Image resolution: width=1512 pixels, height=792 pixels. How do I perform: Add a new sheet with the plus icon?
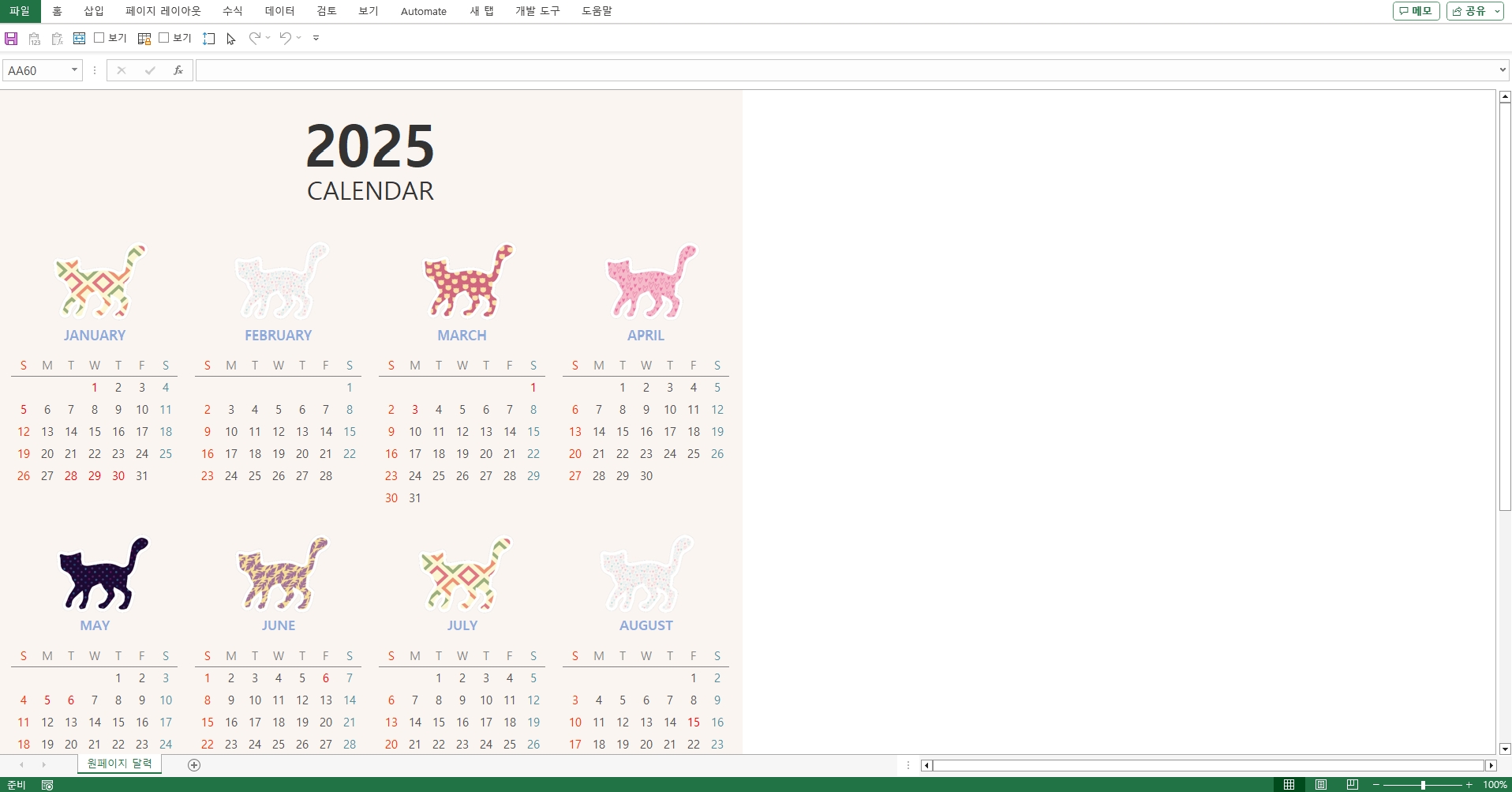pyautogui.click(x=194, y=765)
